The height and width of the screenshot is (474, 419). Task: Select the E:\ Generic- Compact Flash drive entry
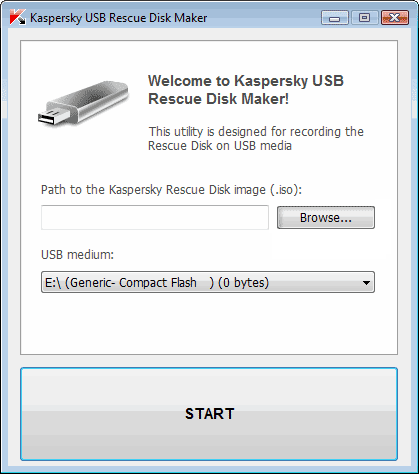157,283
